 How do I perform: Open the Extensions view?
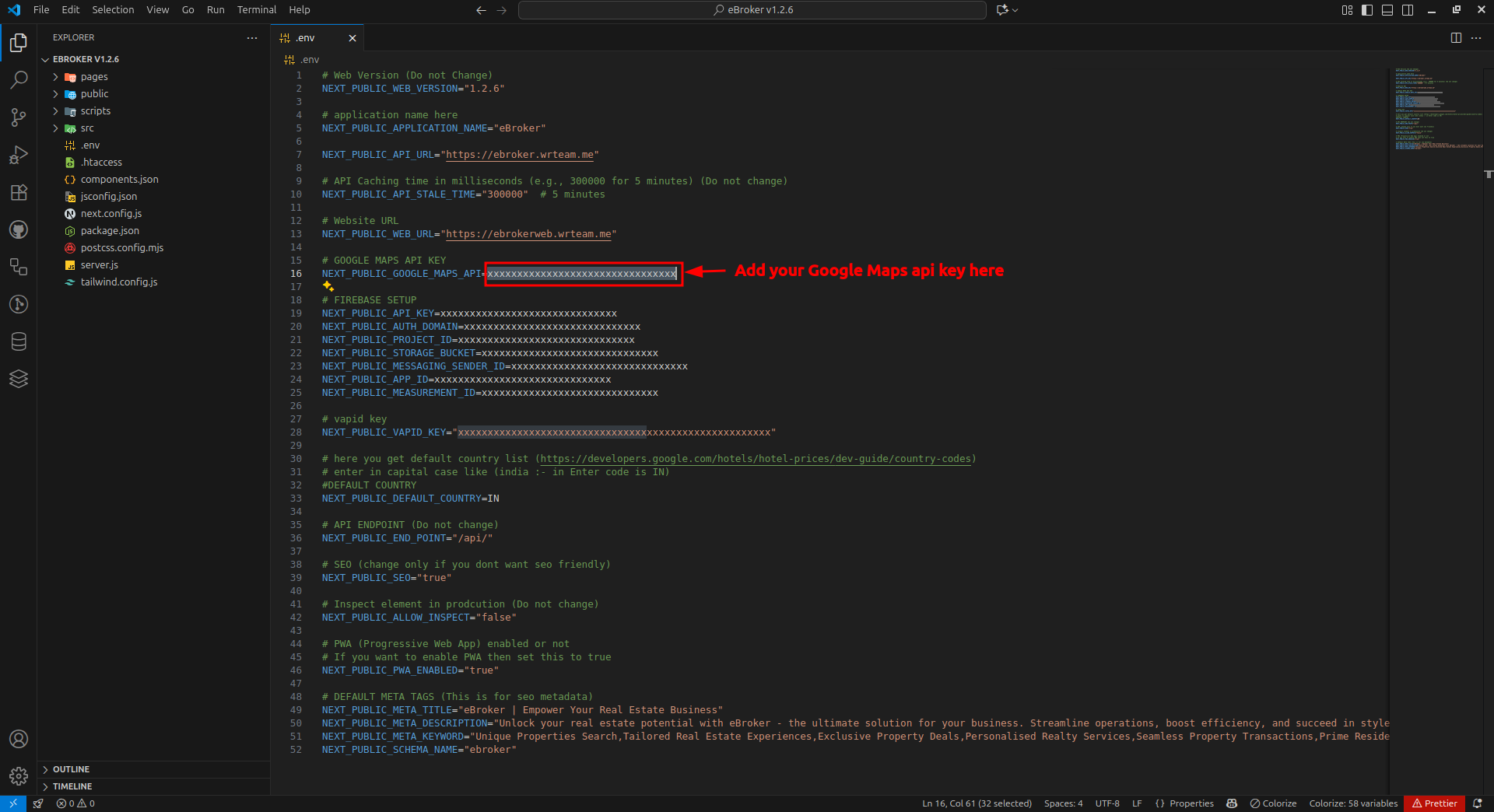[19, 192]
